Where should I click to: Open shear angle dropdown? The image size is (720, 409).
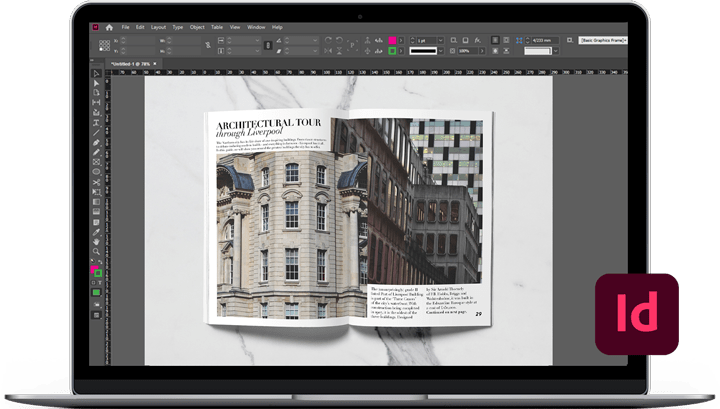315,51
